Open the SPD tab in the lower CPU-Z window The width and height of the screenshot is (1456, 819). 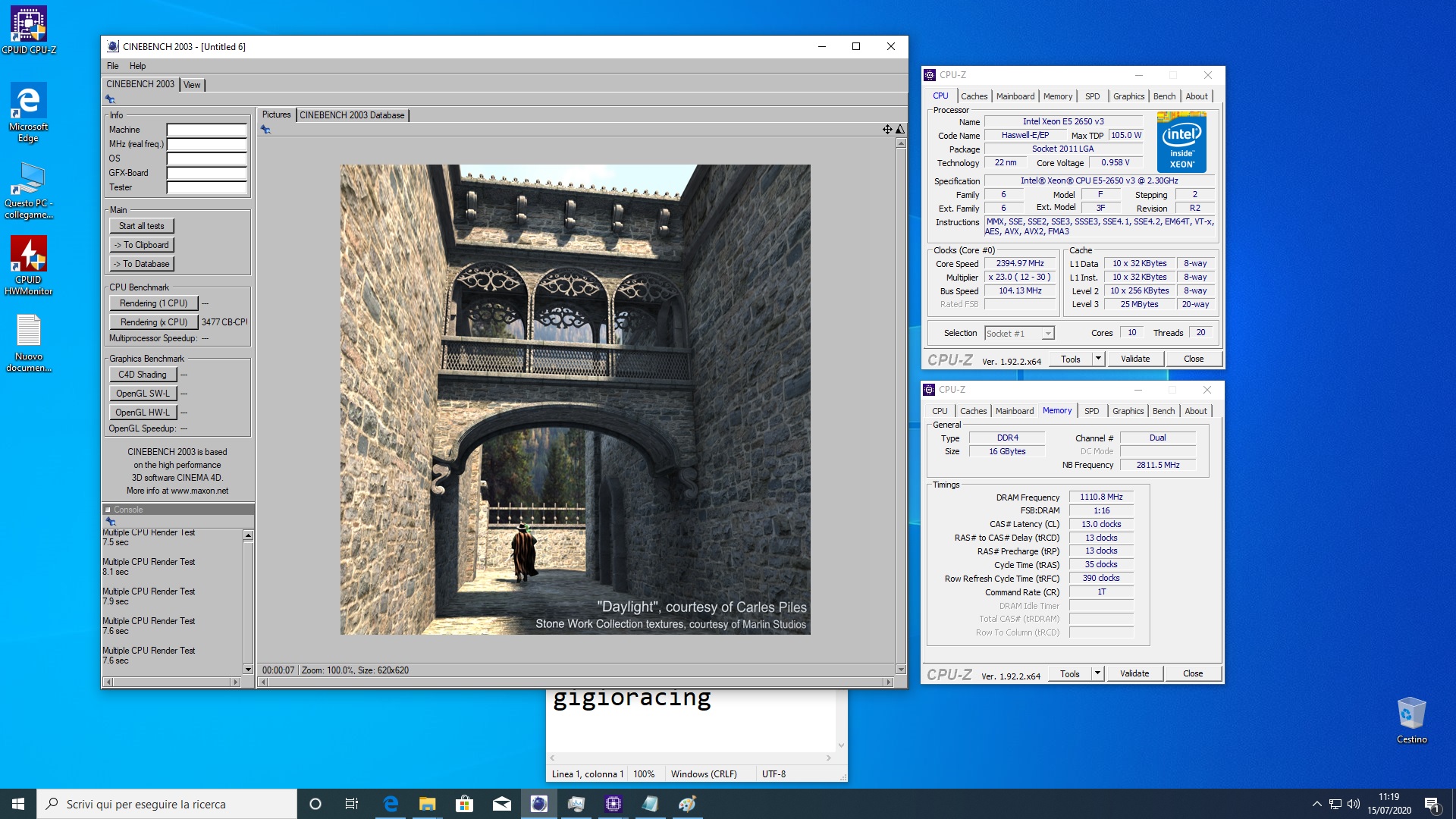pos(1091,411)
